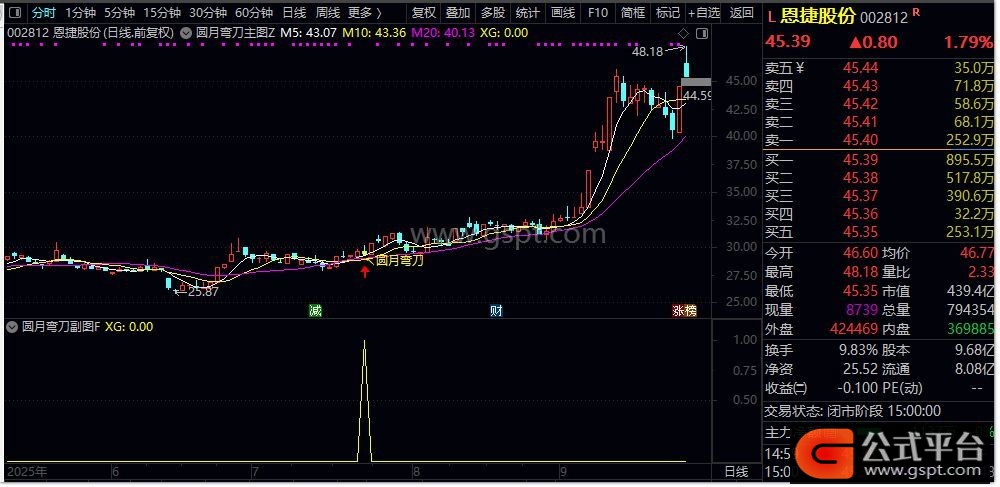Viewport: 1000px width, 487px height.
Task: Toggle the left sidebar panel icon
Action: coord(16,12)
